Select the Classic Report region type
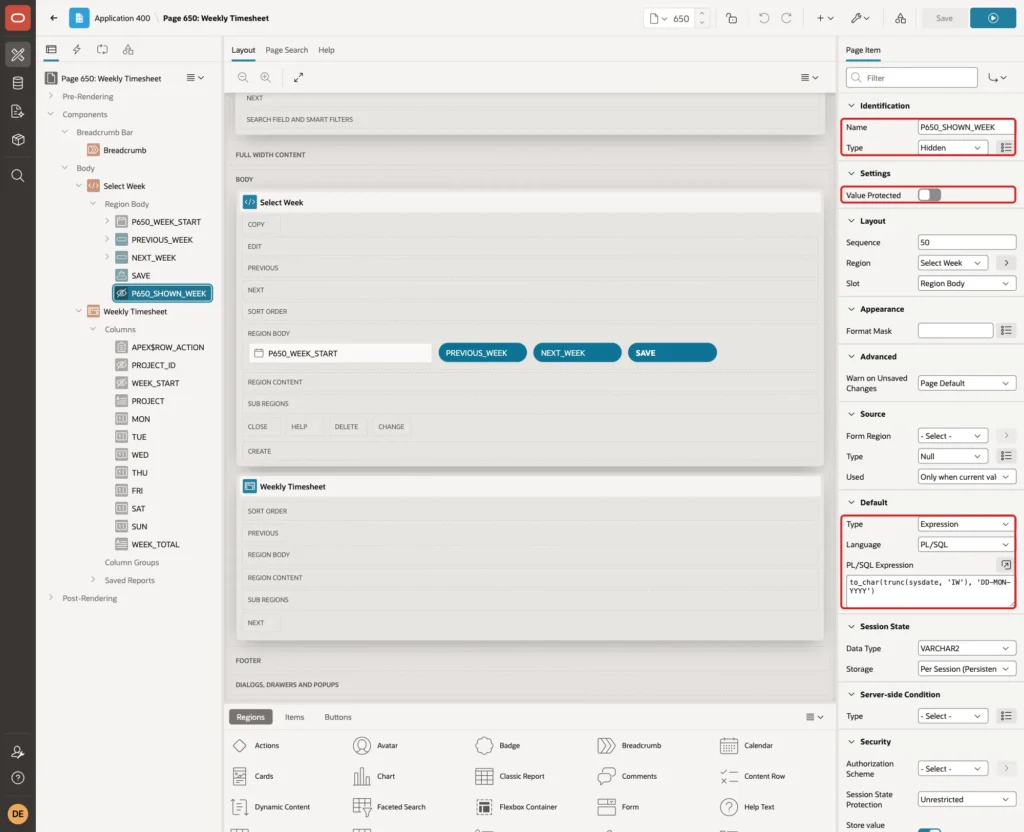The width and height of the screenshot is (1024, 832). (x=509, y=776)
